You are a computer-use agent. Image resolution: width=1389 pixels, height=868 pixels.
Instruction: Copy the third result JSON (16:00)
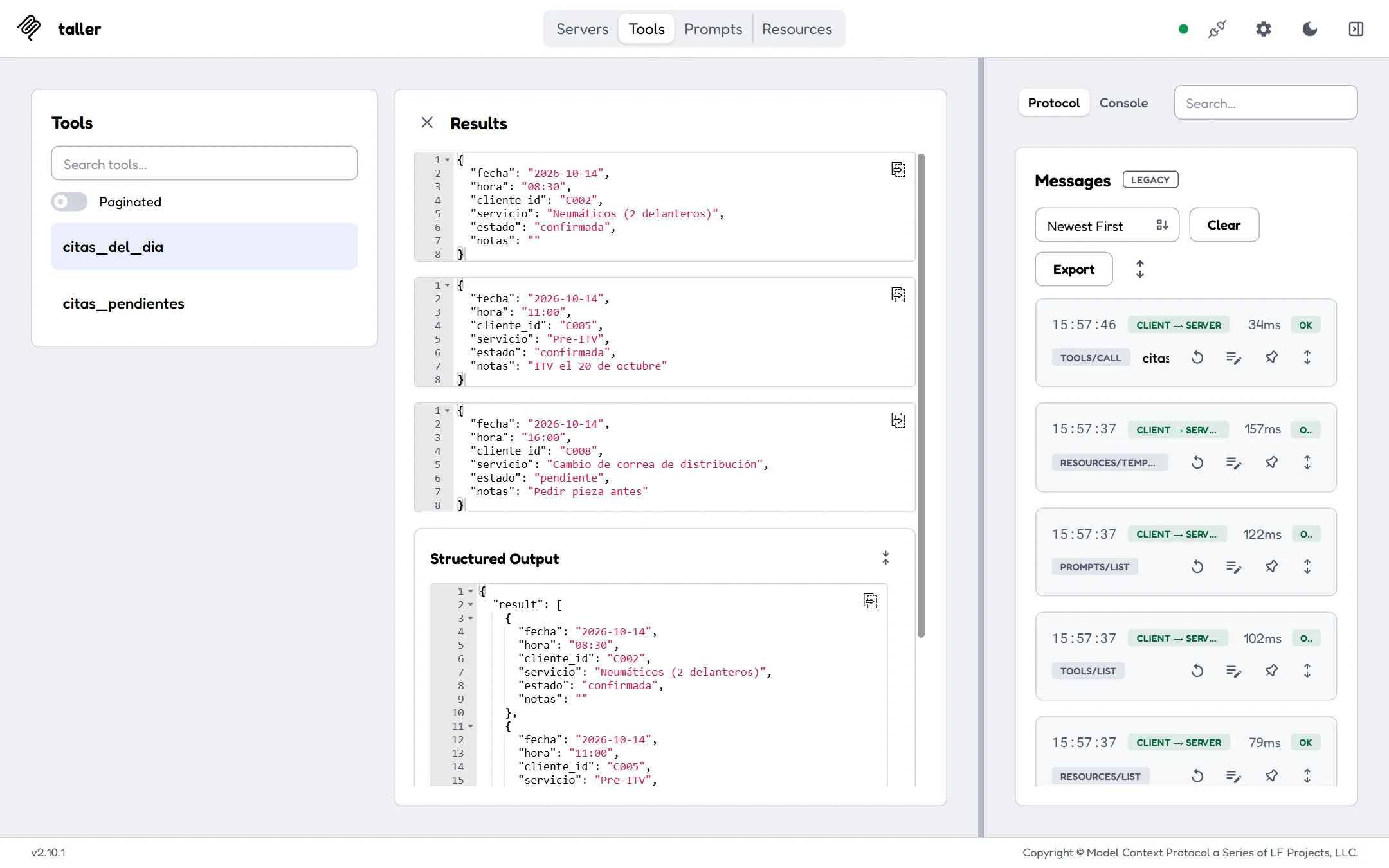point(898,420)
